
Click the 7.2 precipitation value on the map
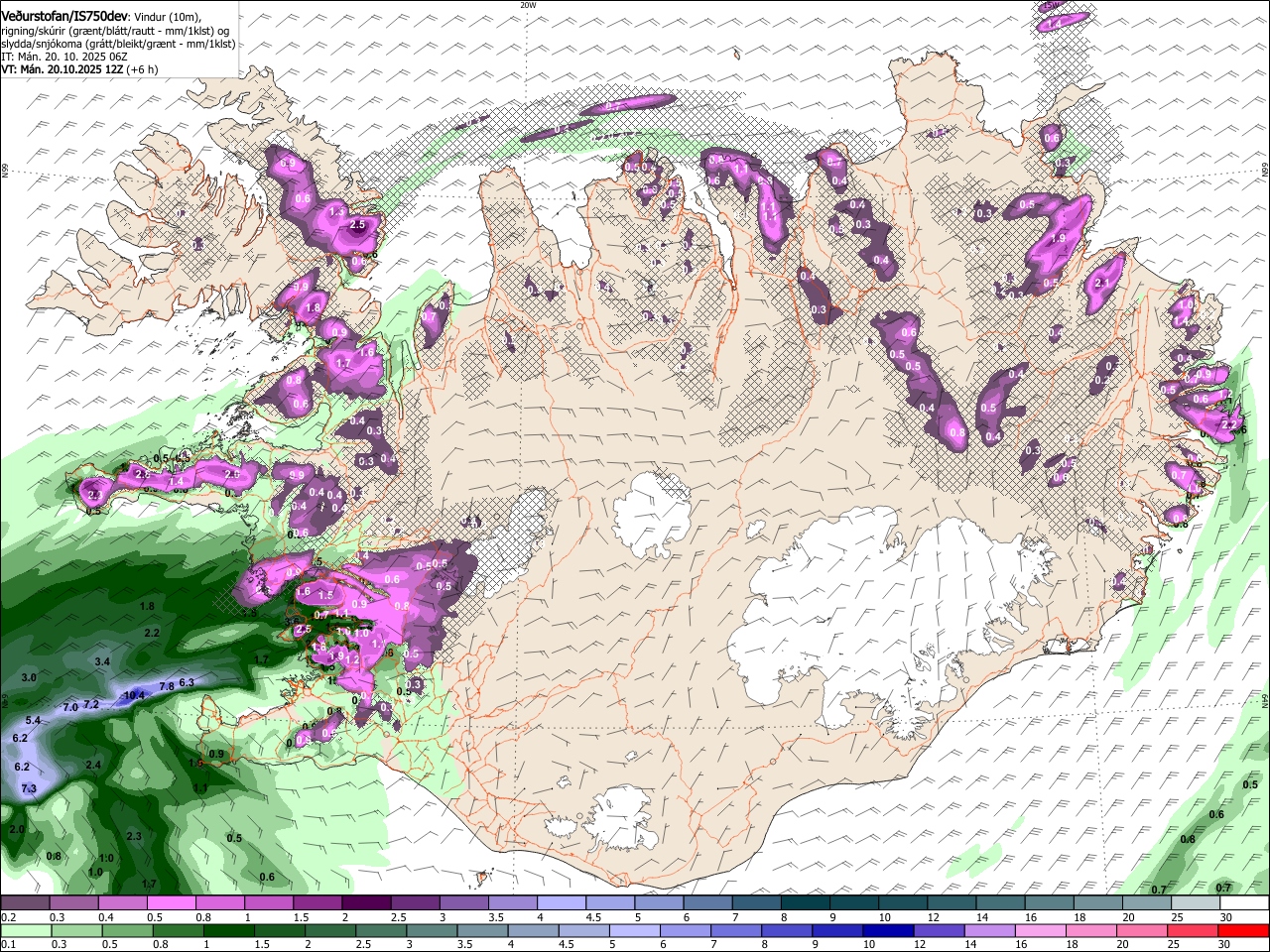click(x=91, y=704)
